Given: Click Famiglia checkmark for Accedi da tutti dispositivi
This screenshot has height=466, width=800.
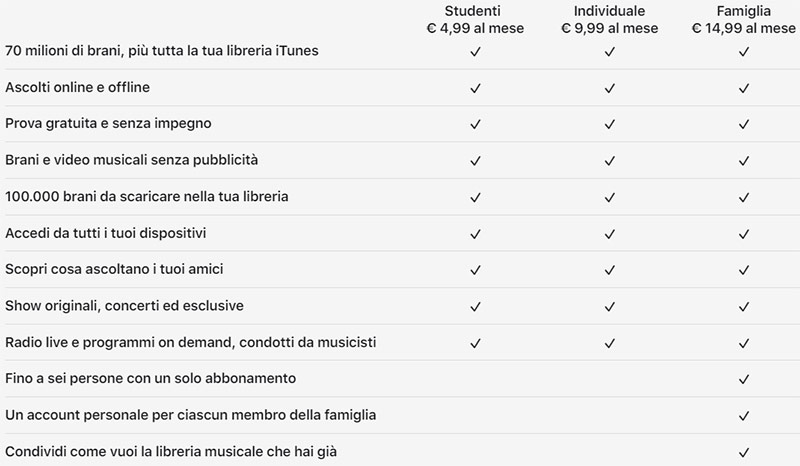Looking at the screenshot, I should tap(744, 234).
